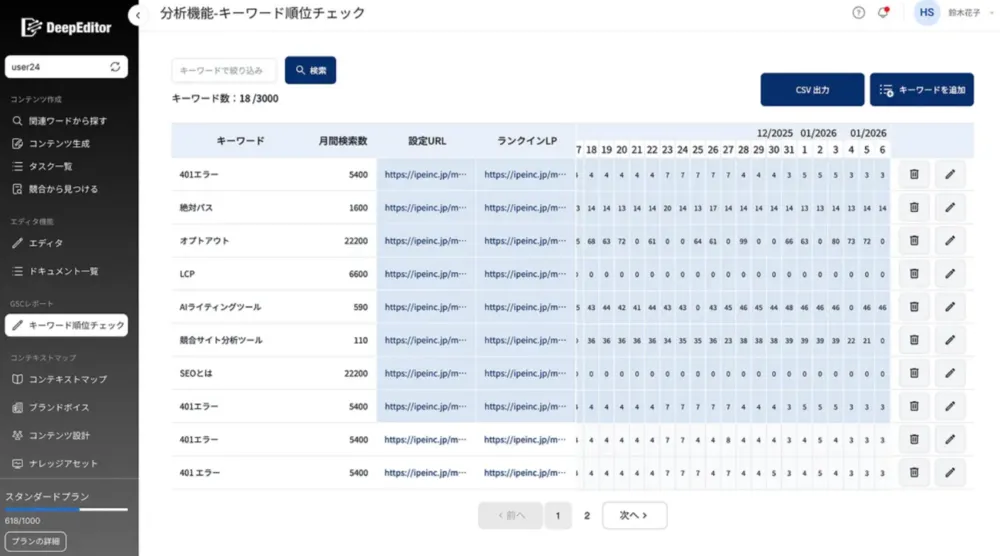Click trash icon for LCP row

tap(914, 274)
